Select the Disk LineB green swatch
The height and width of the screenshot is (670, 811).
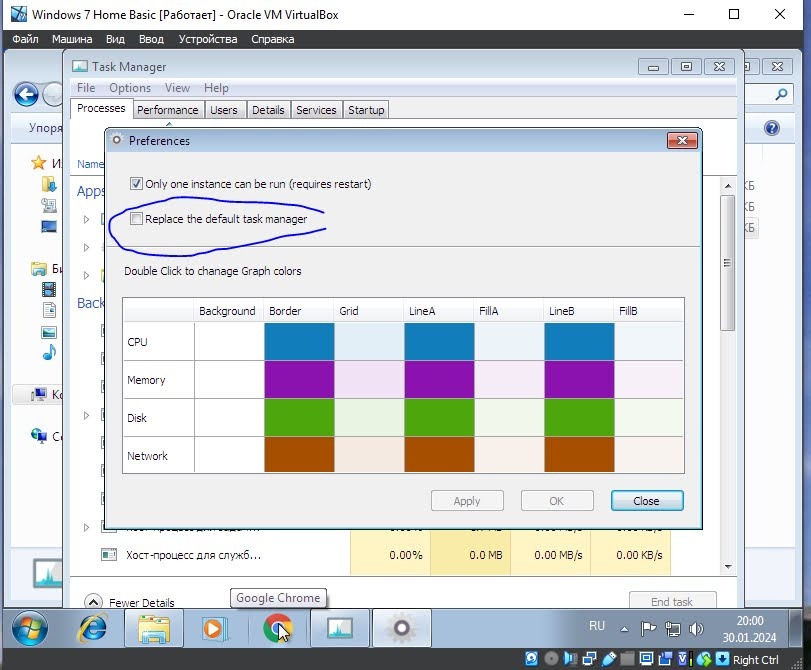(579, 418)
